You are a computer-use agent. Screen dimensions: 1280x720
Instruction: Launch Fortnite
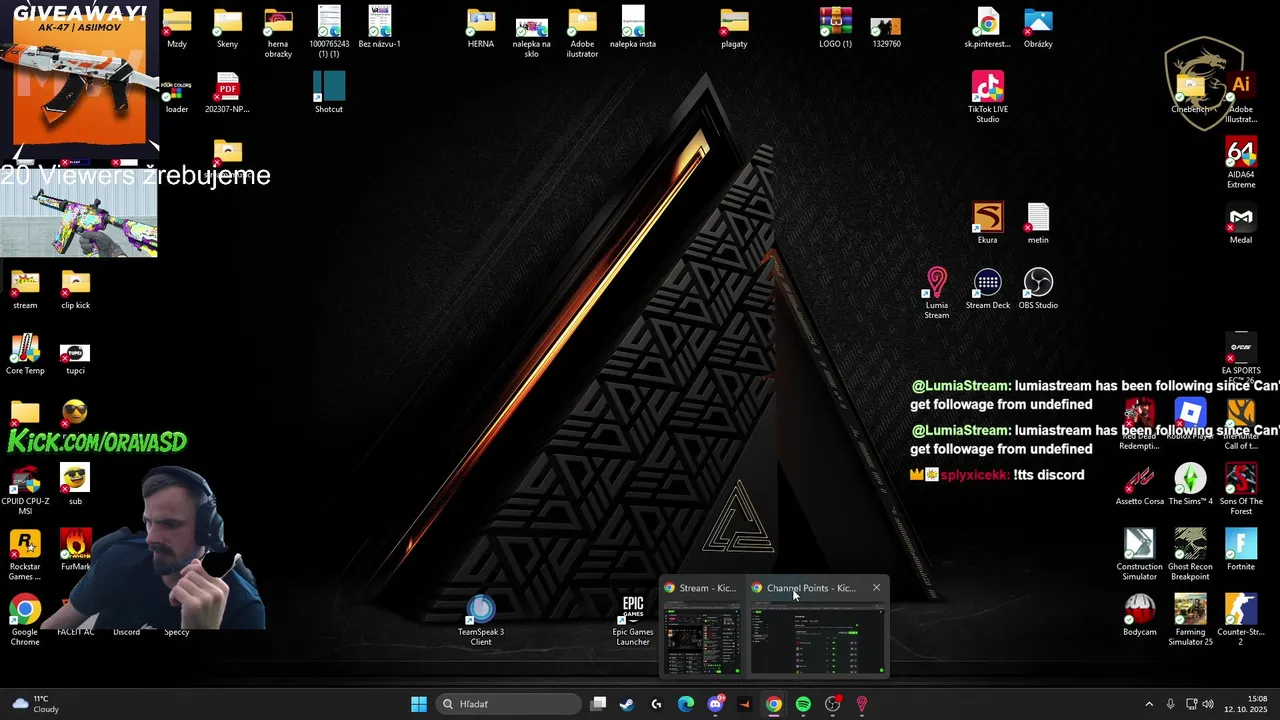(1241, 550)
